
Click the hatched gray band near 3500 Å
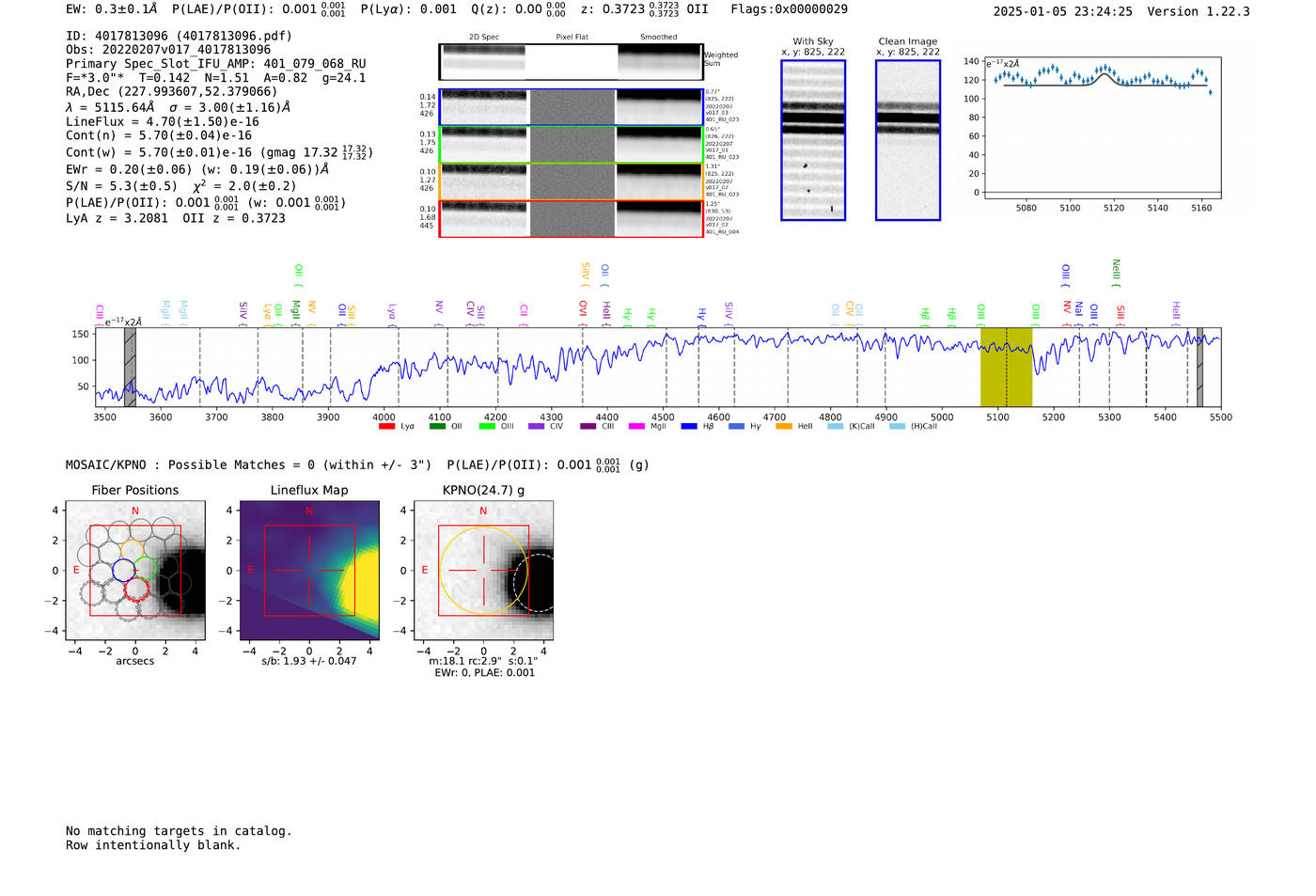[130, 367]
